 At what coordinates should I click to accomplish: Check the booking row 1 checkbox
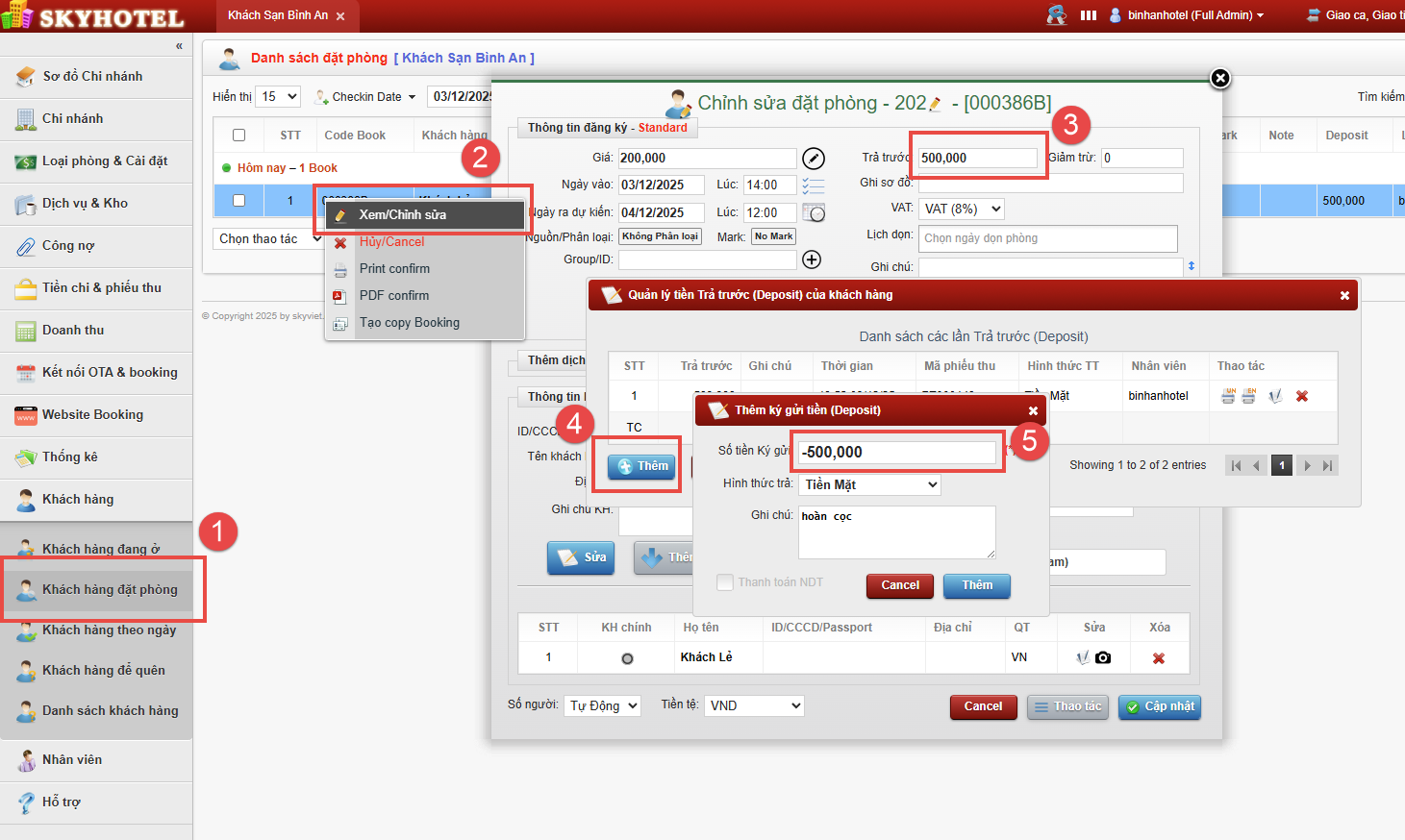coord(239,201)
